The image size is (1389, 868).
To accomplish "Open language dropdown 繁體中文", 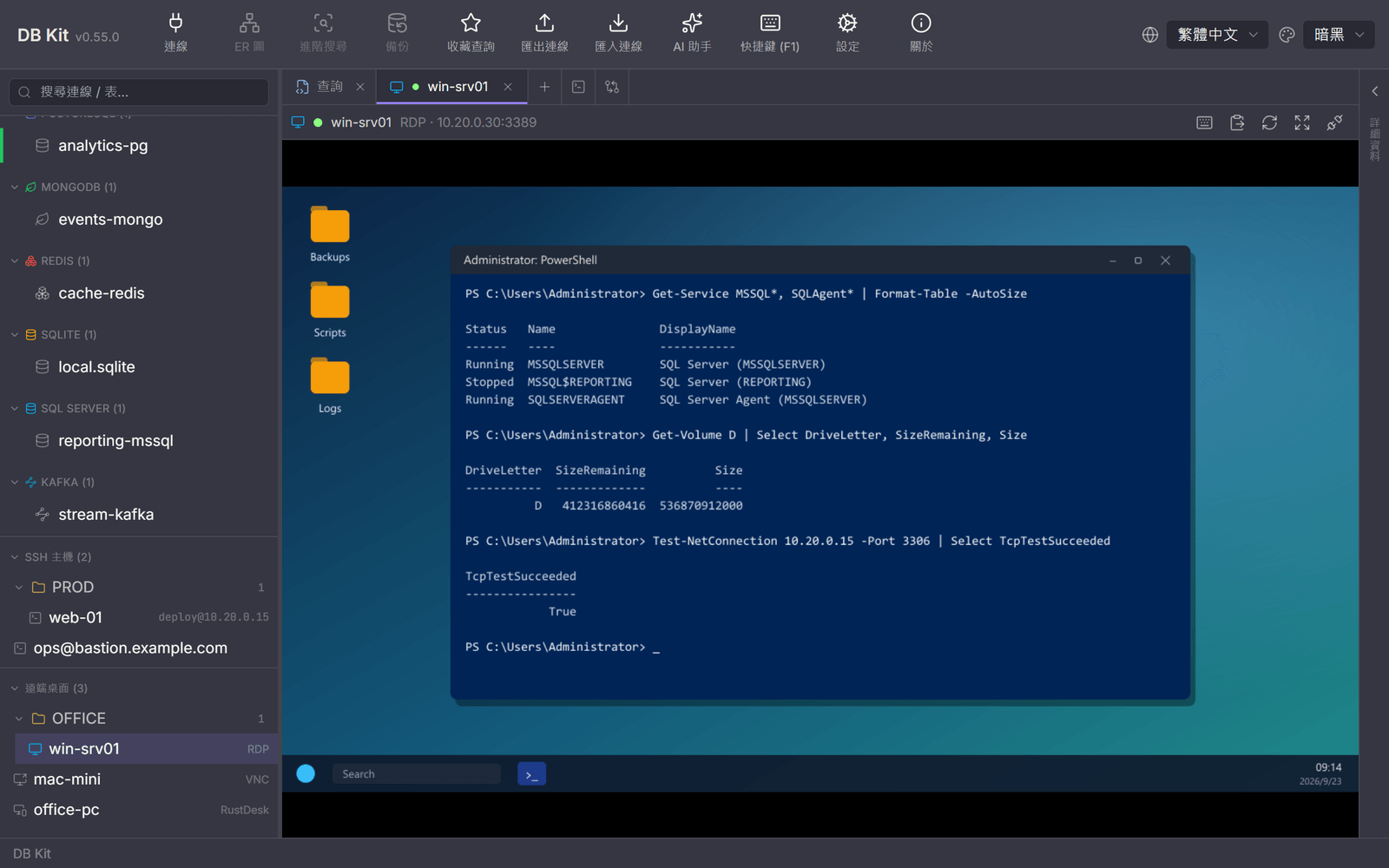I will [1217, 35].
